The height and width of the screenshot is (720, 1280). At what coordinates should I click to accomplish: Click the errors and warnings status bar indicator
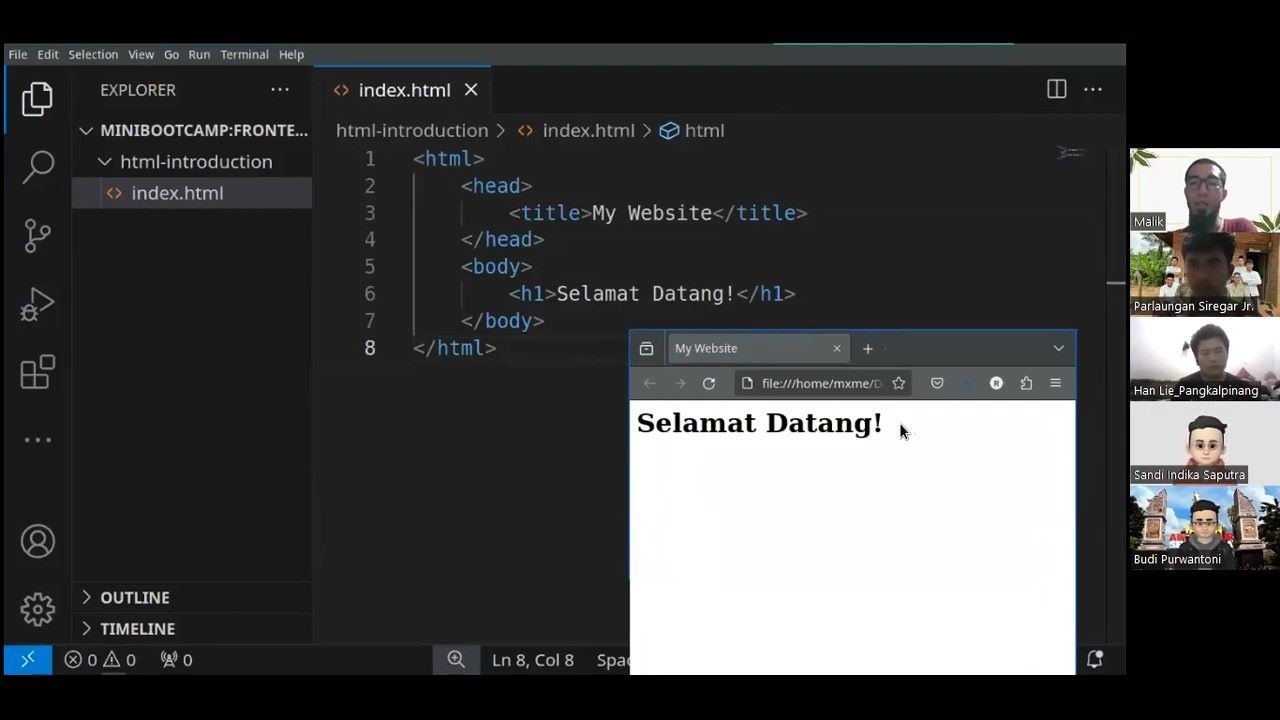coord(100,660)
